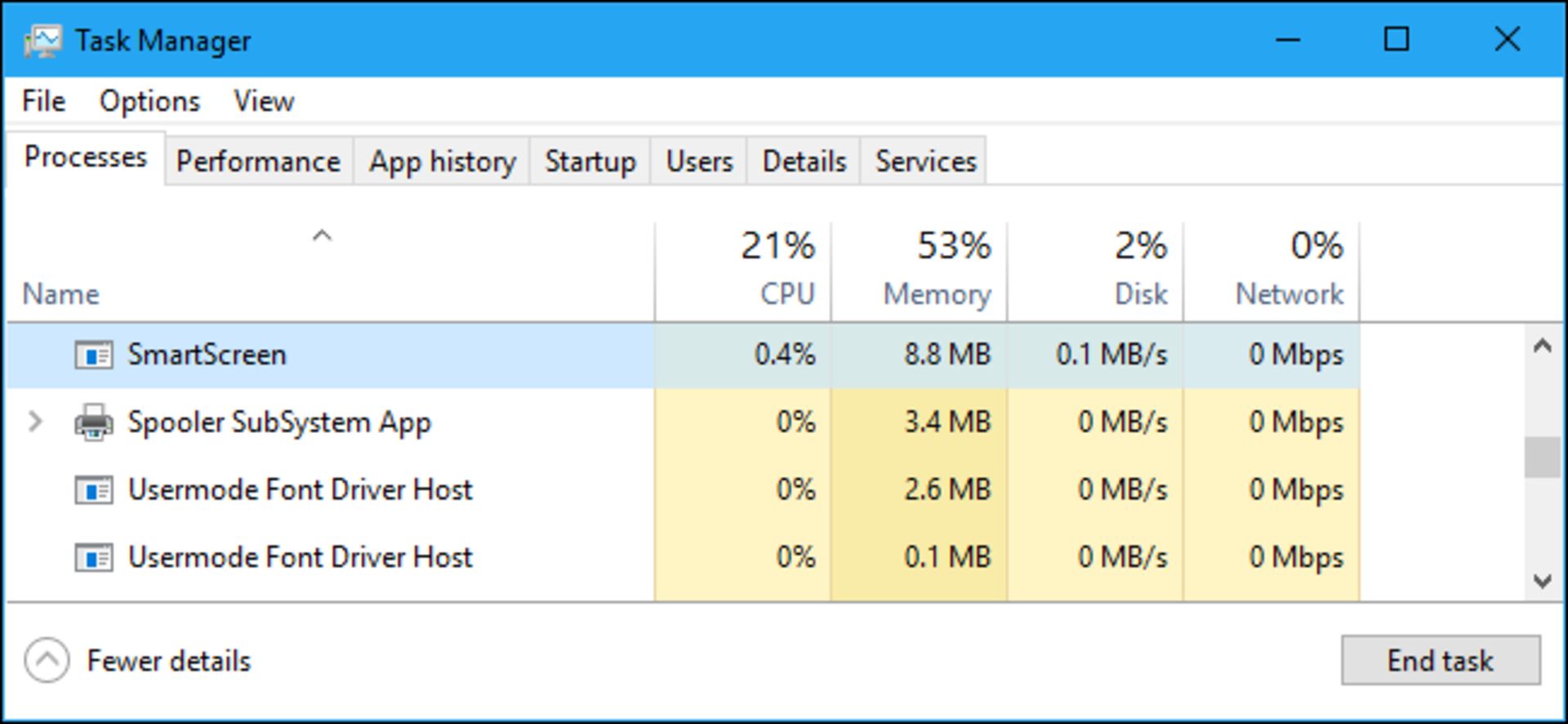Click the Fewer details link
The width and height of the screenshot is (1568, 724).
tap(169, 661)
